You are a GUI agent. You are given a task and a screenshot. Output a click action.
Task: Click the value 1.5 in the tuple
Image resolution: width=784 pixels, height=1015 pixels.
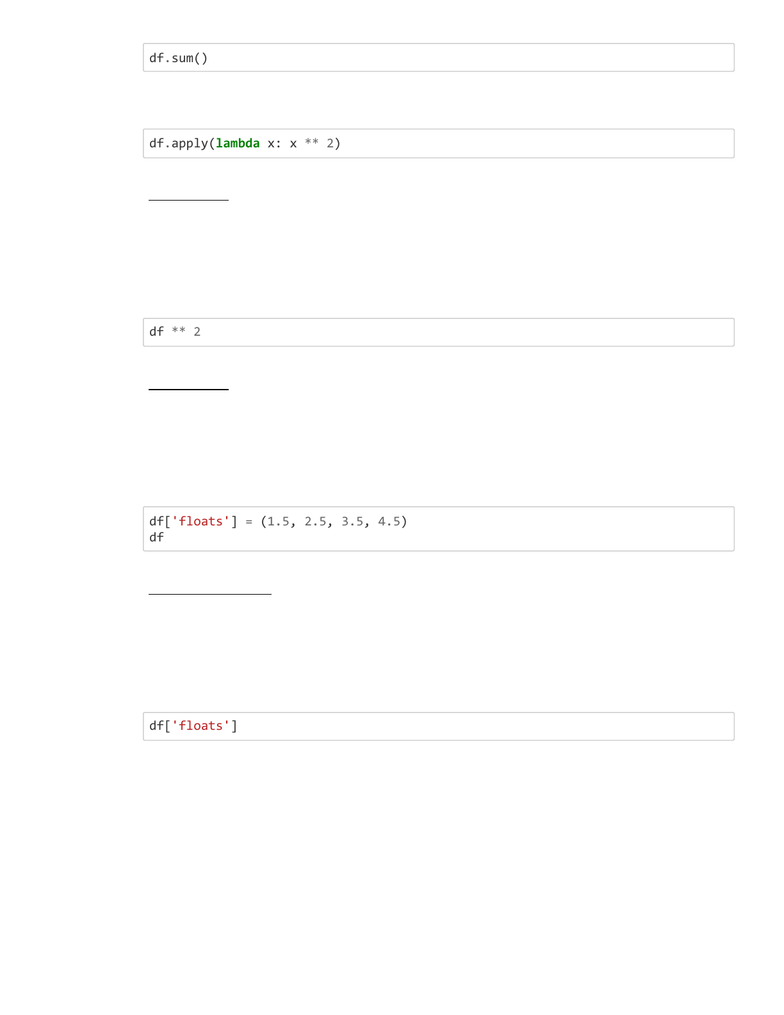[x=278, y=521]
